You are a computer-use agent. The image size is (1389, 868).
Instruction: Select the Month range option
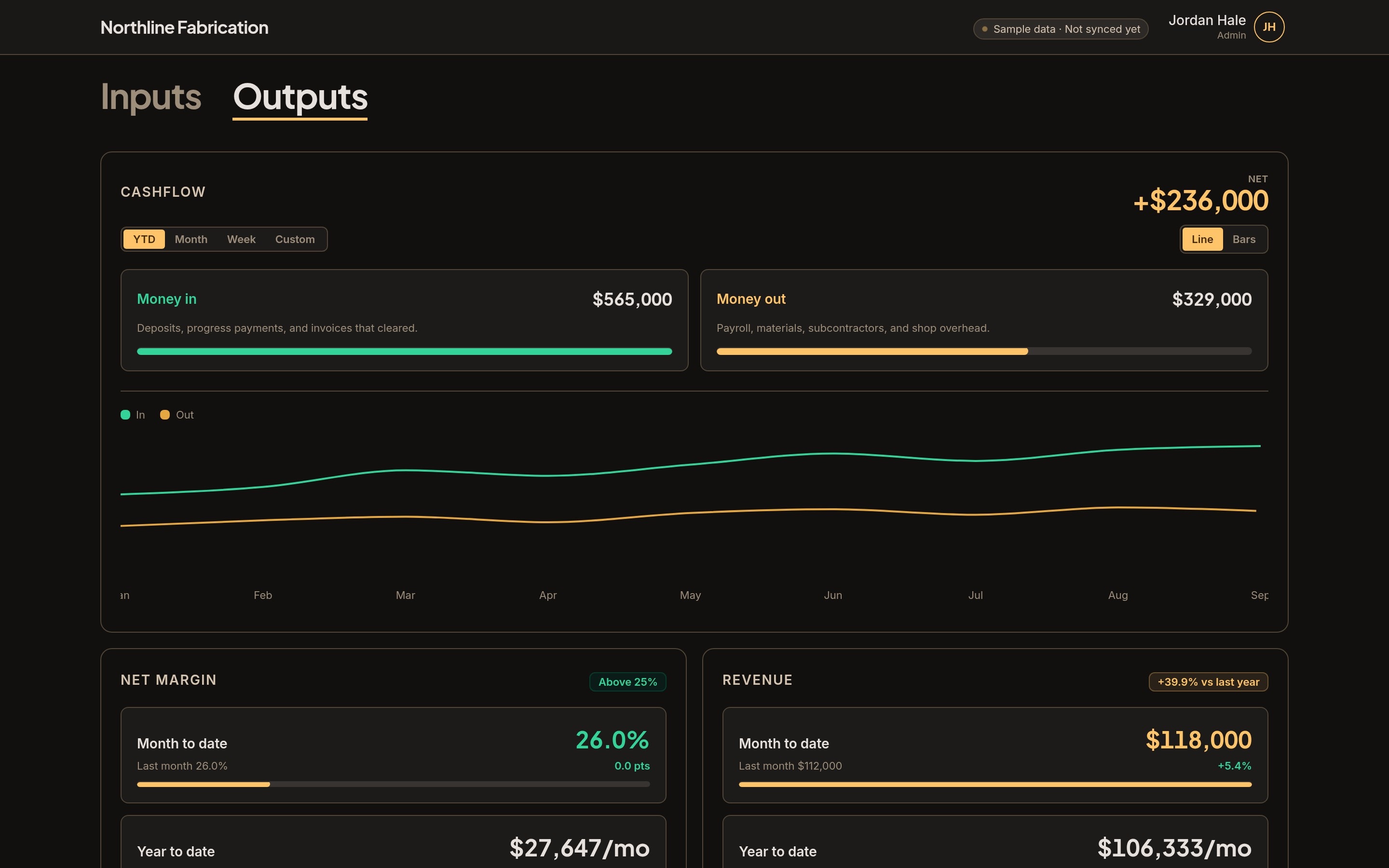tap(191, 239)
